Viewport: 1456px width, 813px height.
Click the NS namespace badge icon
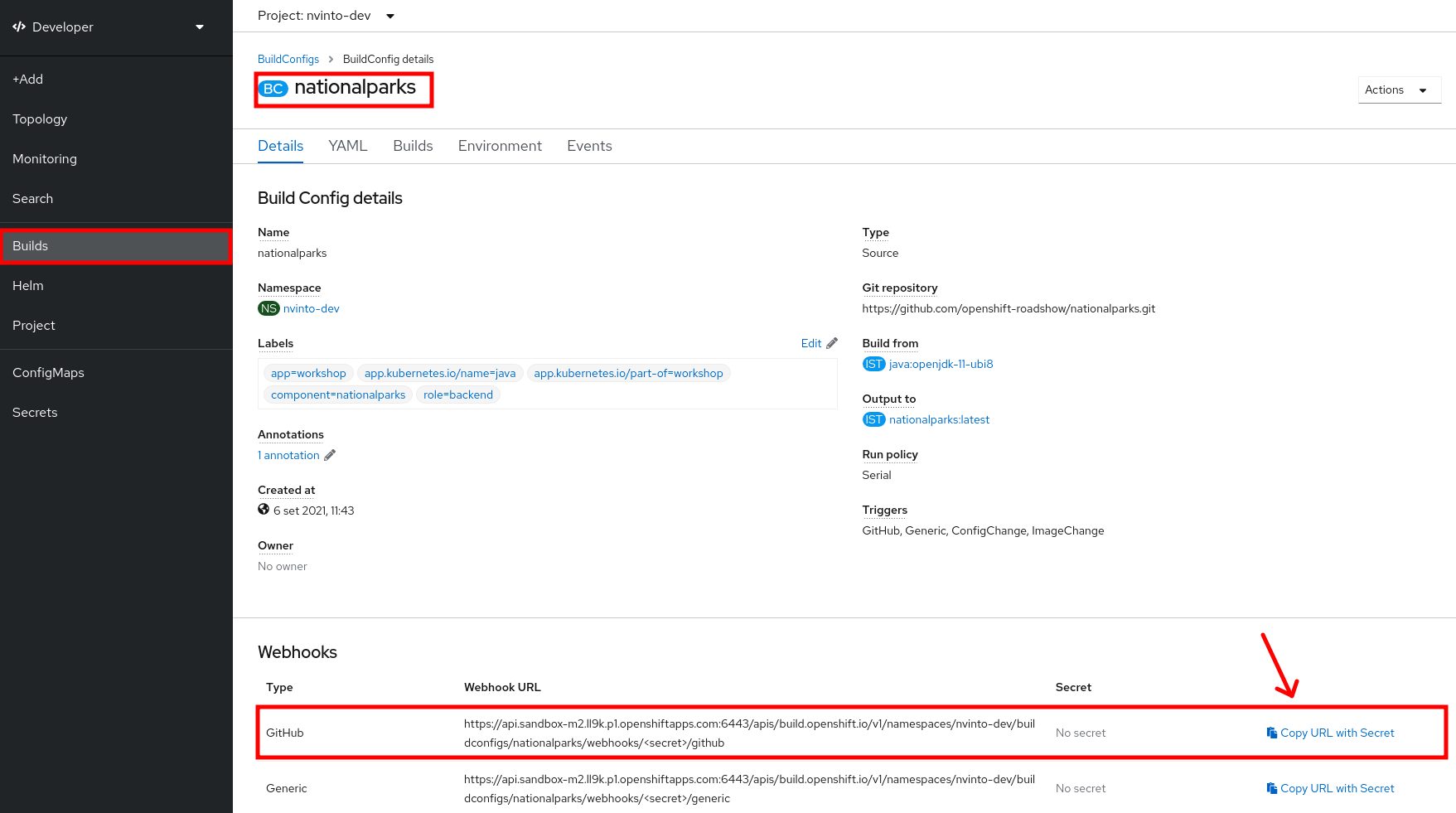click(x=268, y=308)
